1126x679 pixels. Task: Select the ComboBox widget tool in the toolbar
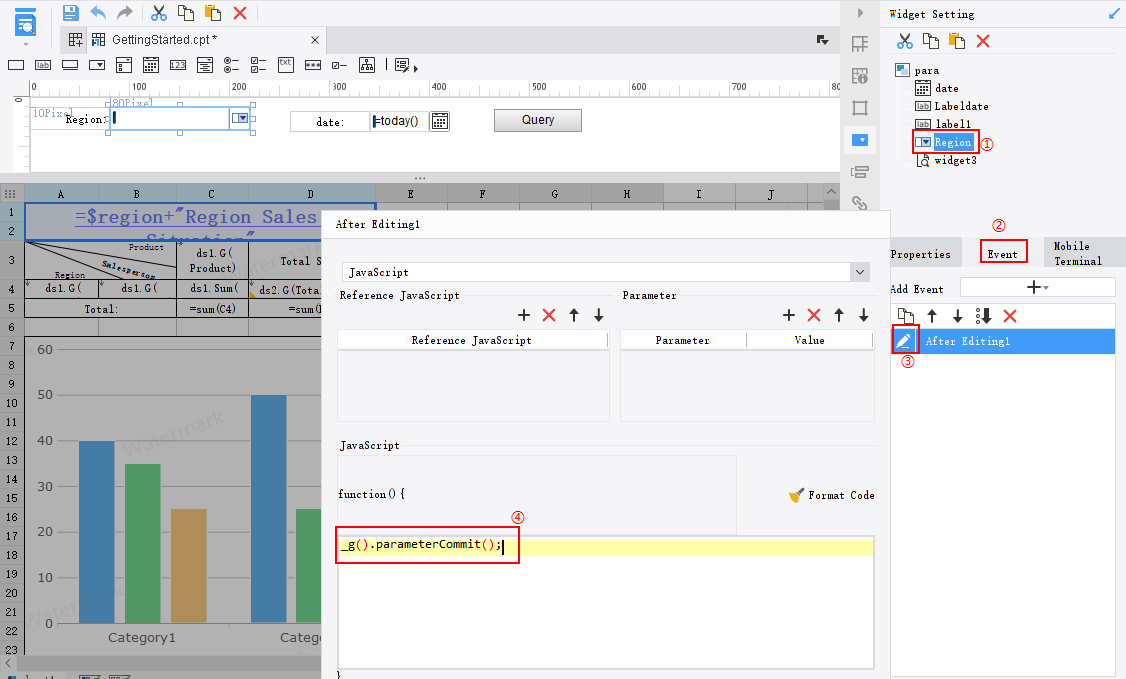click(95, 64)
